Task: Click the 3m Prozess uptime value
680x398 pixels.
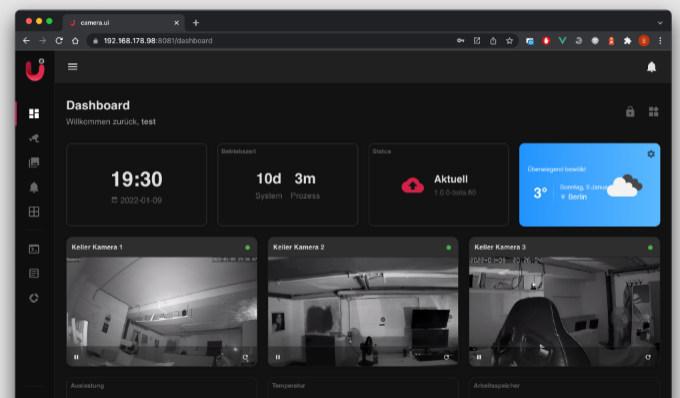Action: pos(305,179)
